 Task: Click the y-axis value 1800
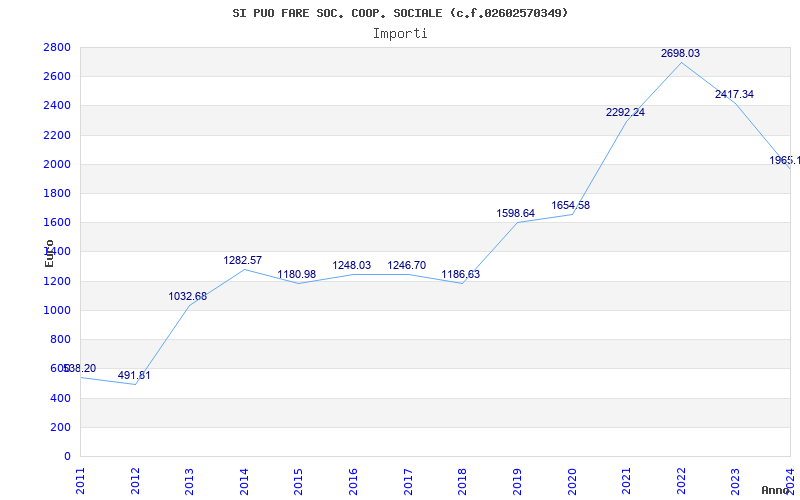coord(57,193)
